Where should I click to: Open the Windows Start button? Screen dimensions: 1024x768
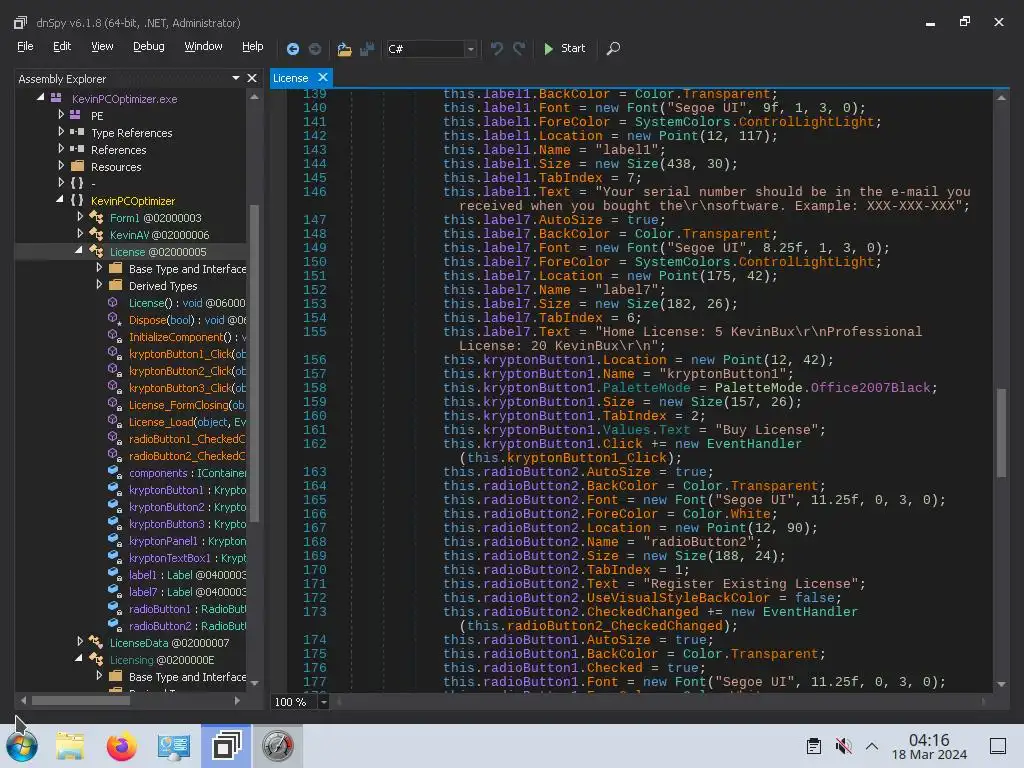(22, 746)
